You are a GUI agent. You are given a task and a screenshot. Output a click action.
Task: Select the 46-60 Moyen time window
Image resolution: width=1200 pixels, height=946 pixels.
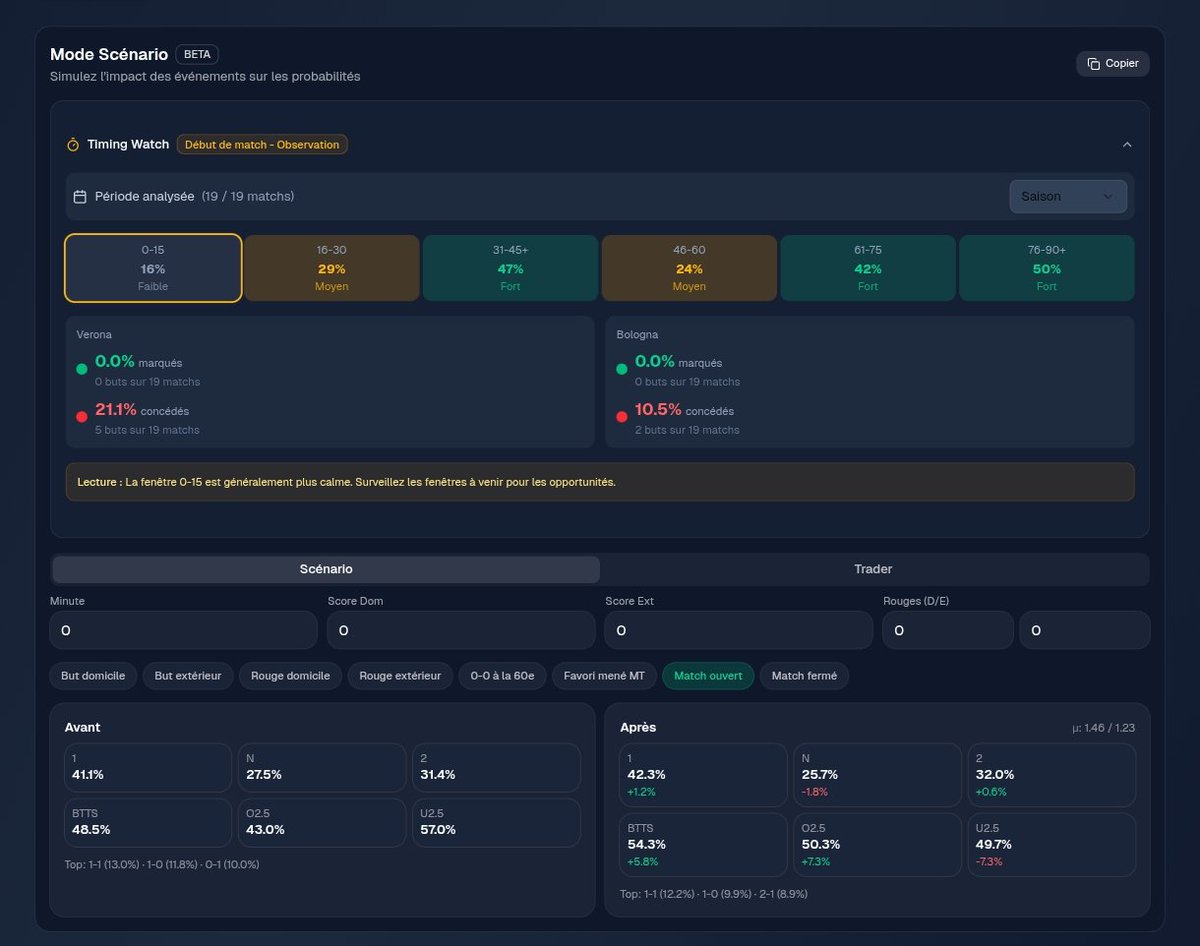[689, 268]
